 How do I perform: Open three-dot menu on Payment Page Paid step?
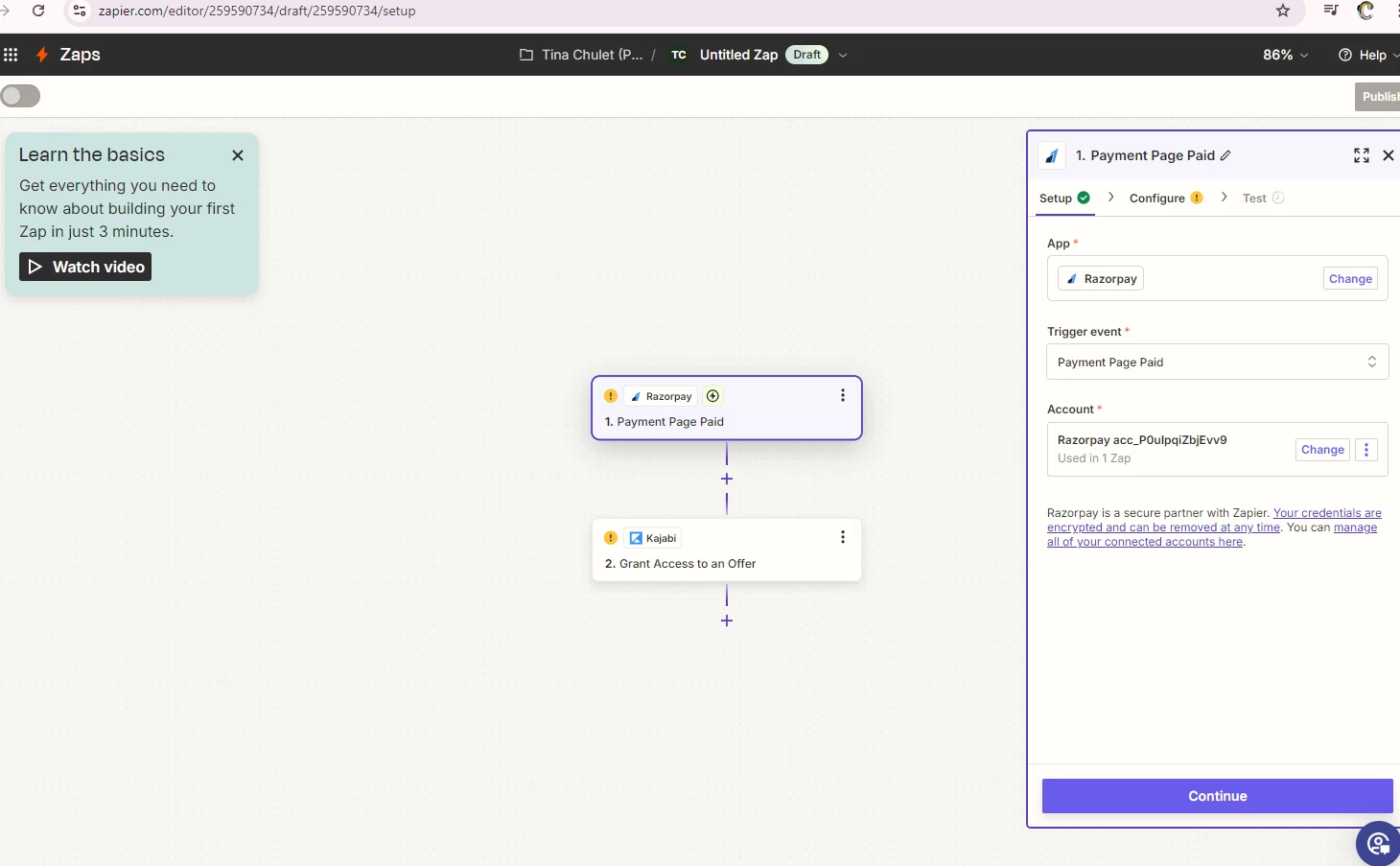(x=843, y=395)
